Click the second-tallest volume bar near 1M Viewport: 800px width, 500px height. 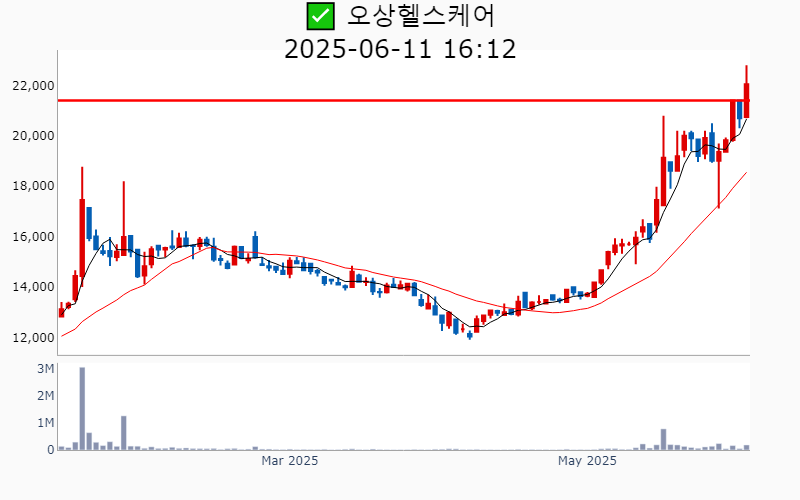point(123,433)
